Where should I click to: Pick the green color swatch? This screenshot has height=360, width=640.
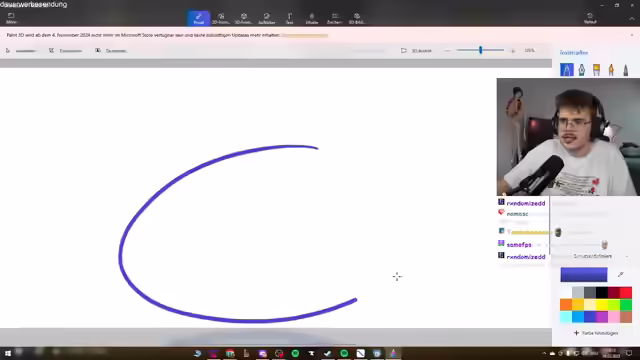[x=626, y=304]
